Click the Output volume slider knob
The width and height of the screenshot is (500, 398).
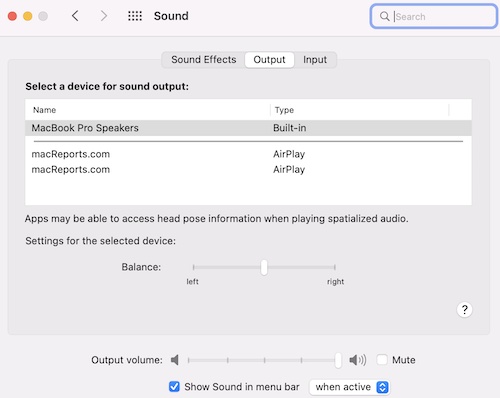(x=338, y=360)
